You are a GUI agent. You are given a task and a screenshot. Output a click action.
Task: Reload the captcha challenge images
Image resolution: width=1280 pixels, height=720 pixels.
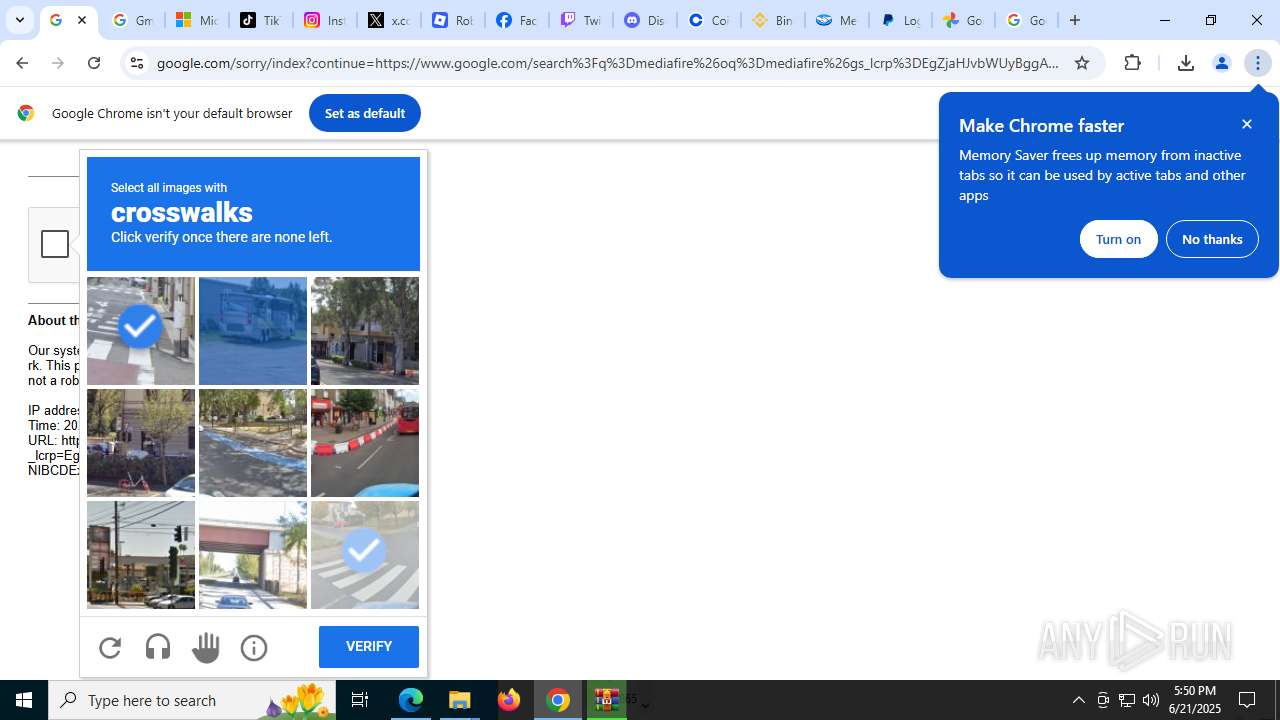(x=110, y=648)
